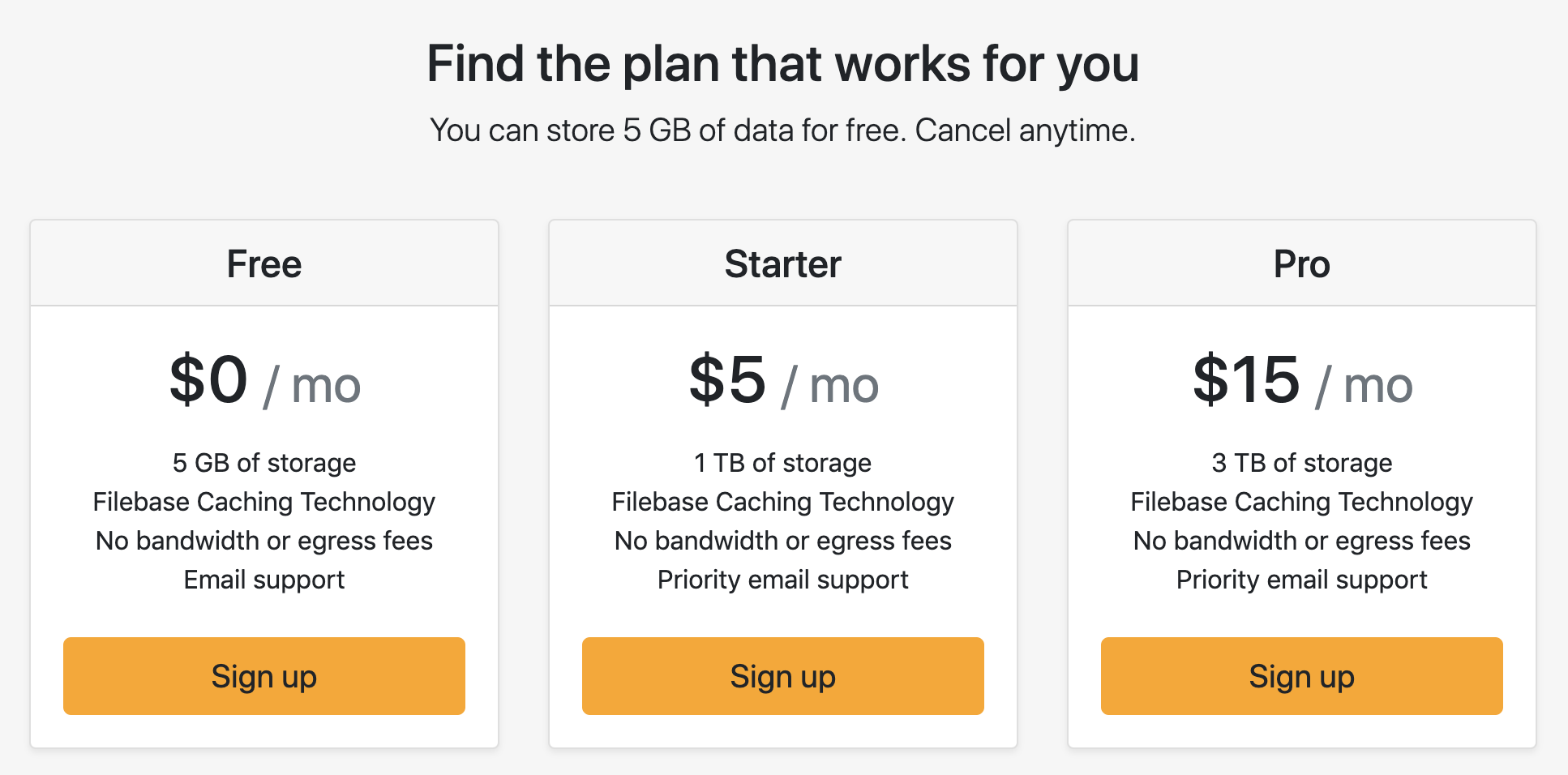Click the 3 TB of storage text
1568x775 pixels.
(1301, 463)
